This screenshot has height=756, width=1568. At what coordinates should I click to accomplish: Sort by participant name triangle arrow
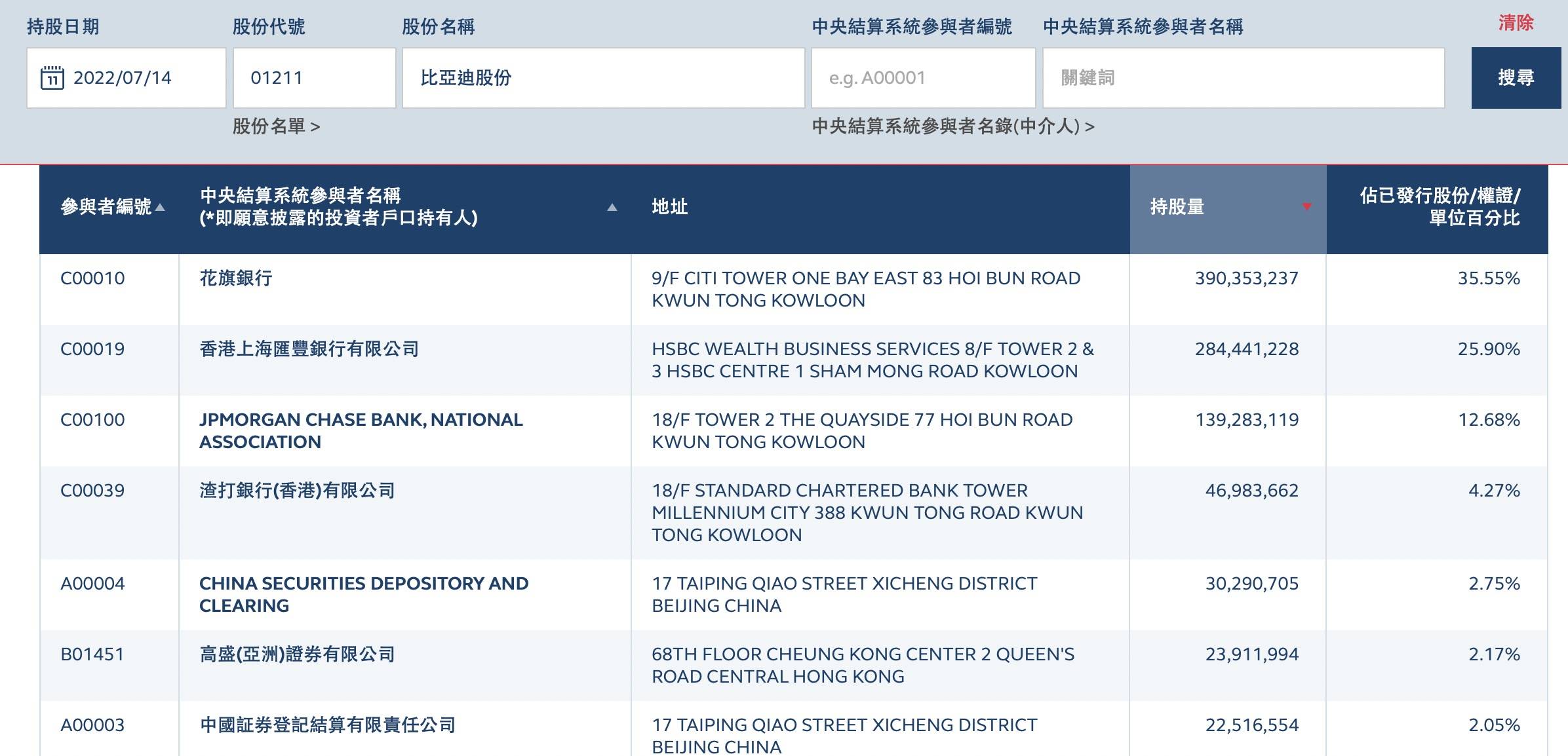[x=612, y=207]
